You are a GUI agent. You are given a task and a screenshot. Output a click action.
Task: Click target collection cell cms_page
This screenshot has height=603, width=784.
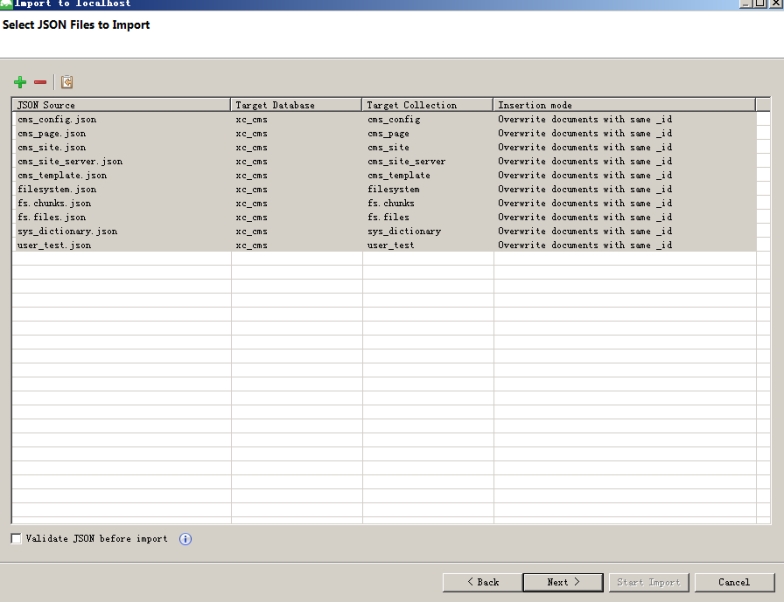[x=428, y=134]
